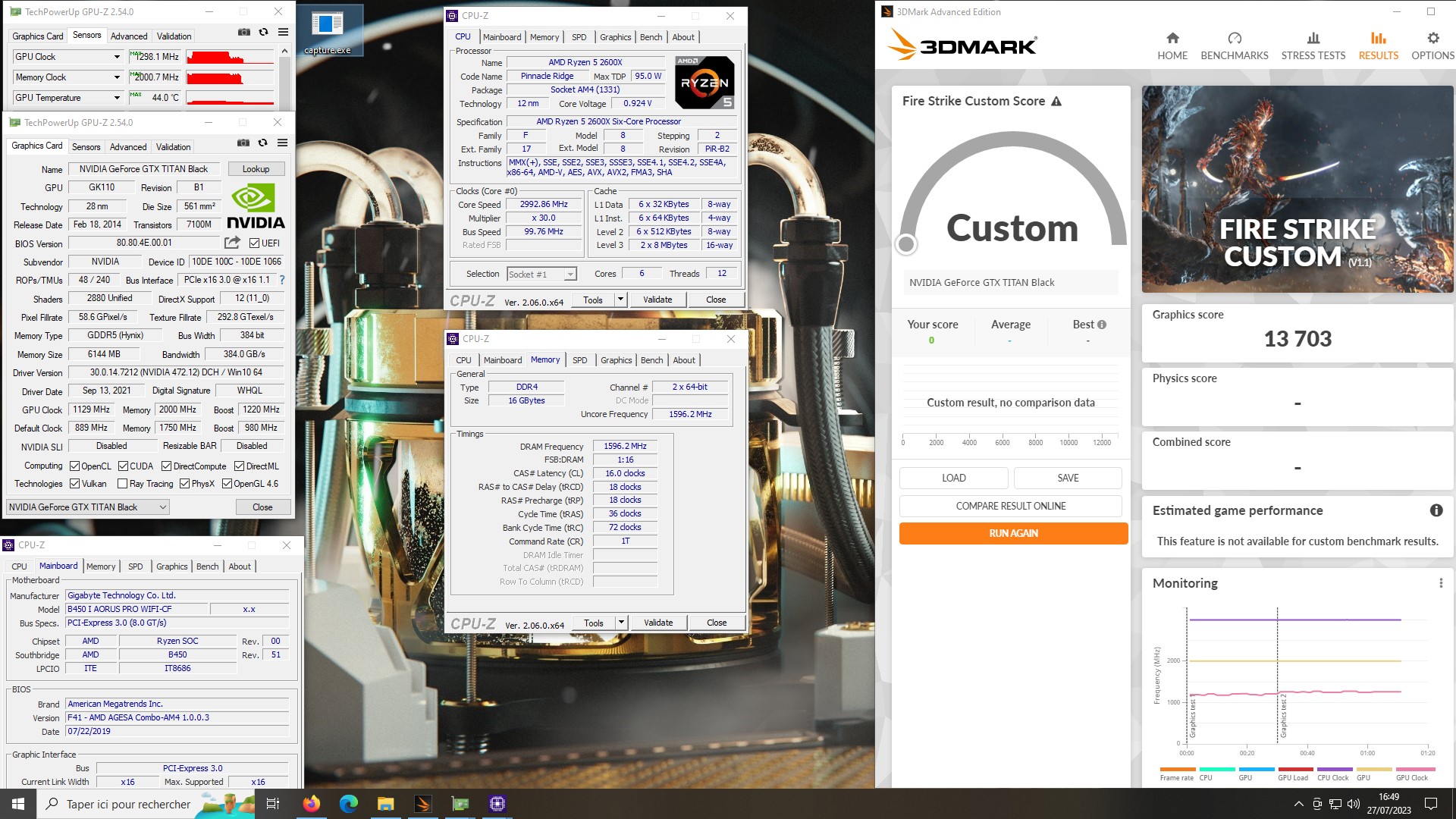
Task: Click the info icon for Estimated game performance
Action: (x=1436, y=510)
